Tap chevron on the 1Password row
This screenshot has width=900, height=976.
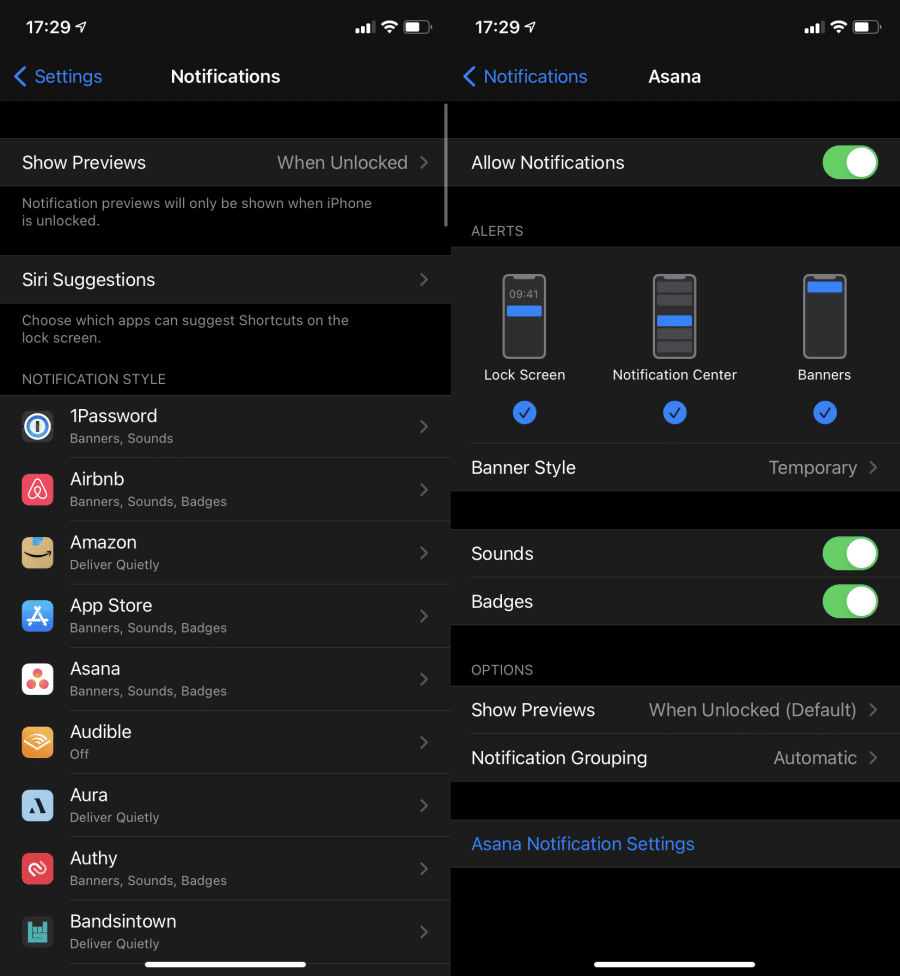tap(424, 427)
